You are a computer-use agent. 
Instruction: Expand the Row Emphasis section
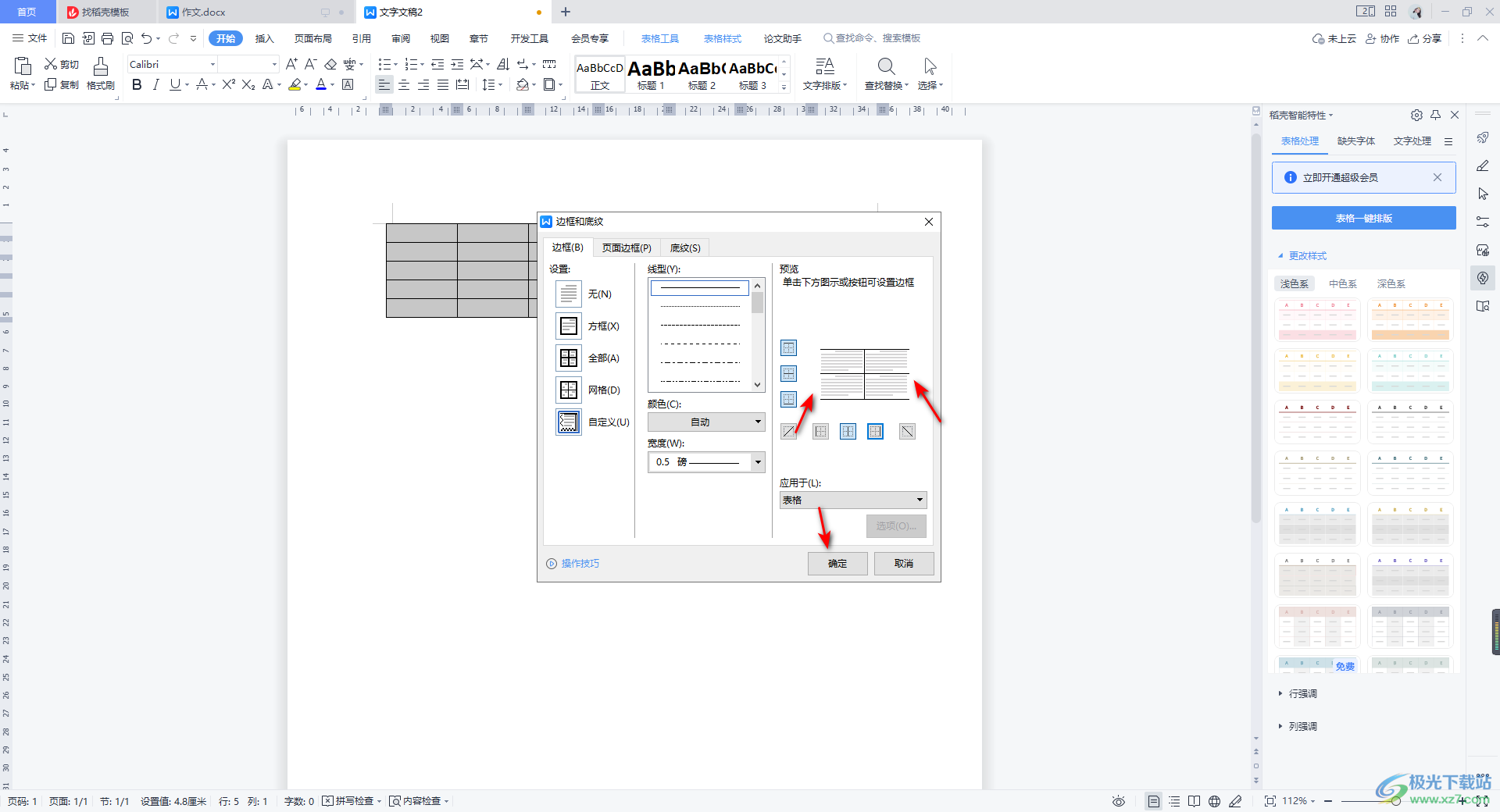[x=1298, y=694]
